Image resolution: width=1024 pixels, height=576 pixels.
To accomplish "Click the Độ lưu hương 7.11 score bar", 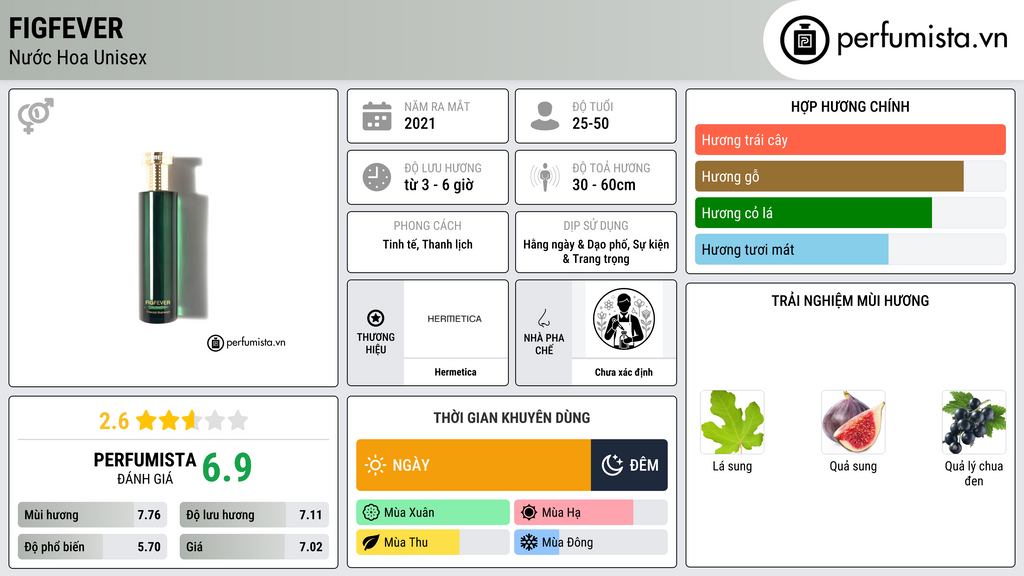I will point(254,515).
